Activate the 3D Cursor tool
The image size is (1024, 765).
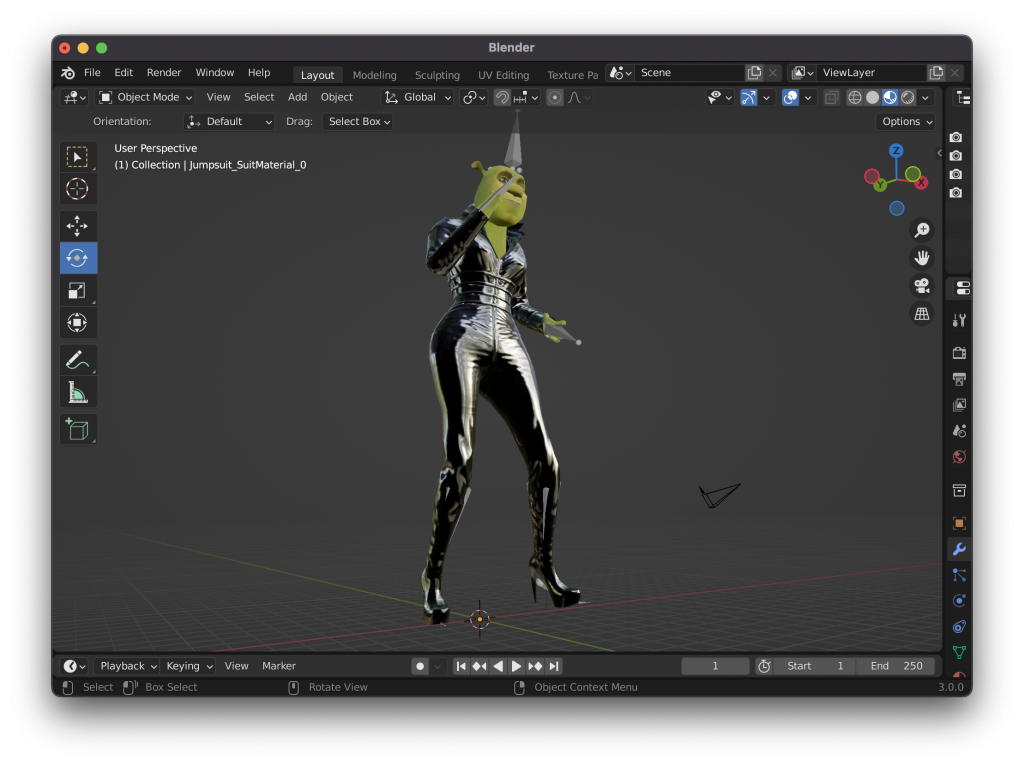(x=77, y=189)
